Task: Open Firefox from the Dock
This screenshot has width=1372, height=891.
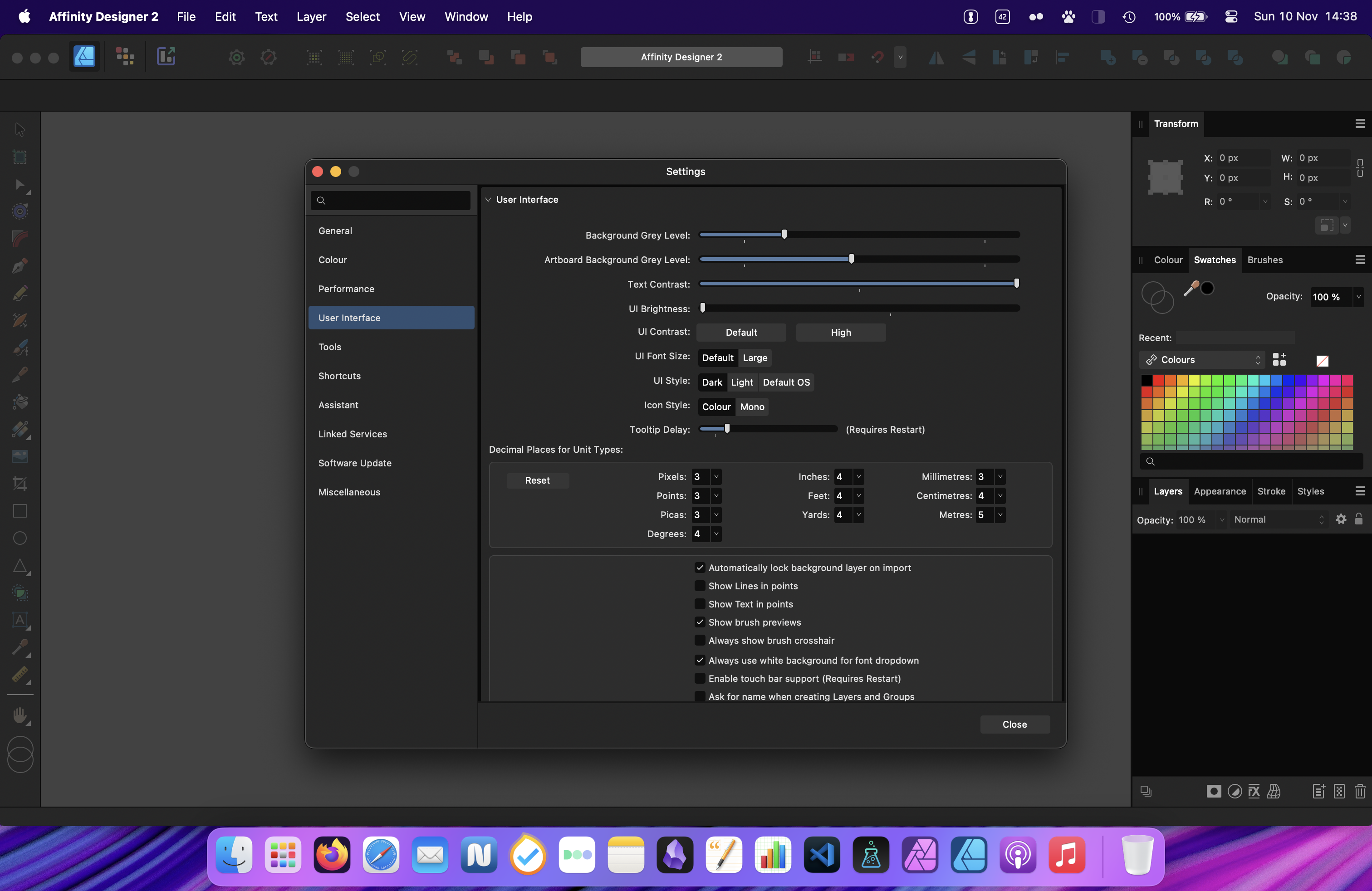Action: tap(332, 855)
